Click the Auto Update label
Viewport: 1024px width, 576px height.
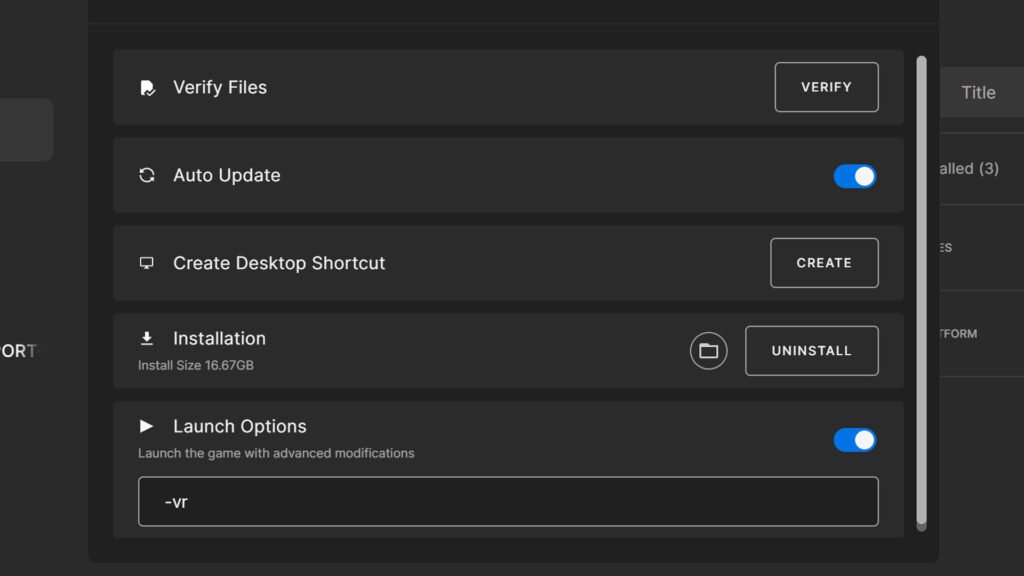coord(227,175)
